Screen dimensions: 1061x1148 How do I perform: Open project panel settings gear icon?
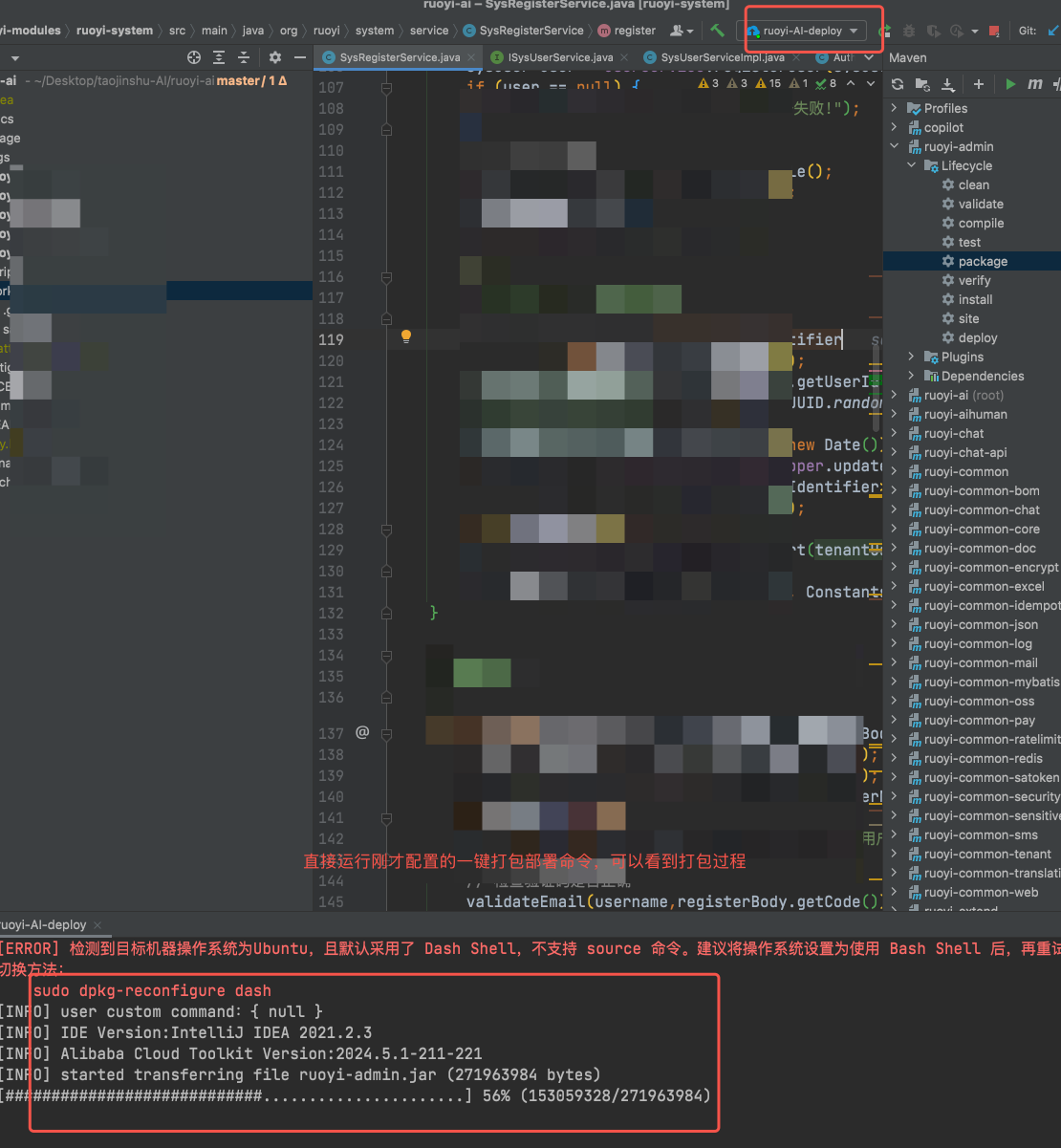(x=275, y=57)
